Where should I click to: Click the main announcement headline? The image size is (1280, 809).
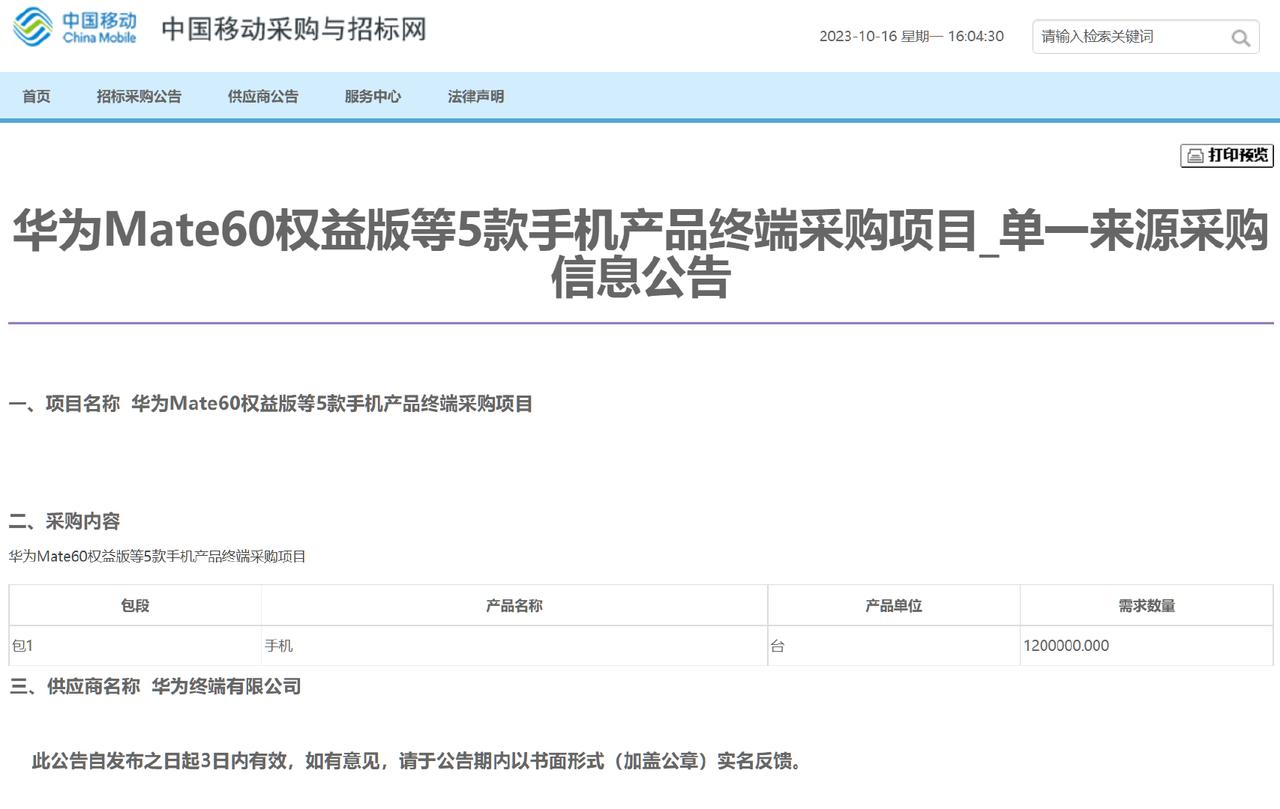(x=640, y=255)
